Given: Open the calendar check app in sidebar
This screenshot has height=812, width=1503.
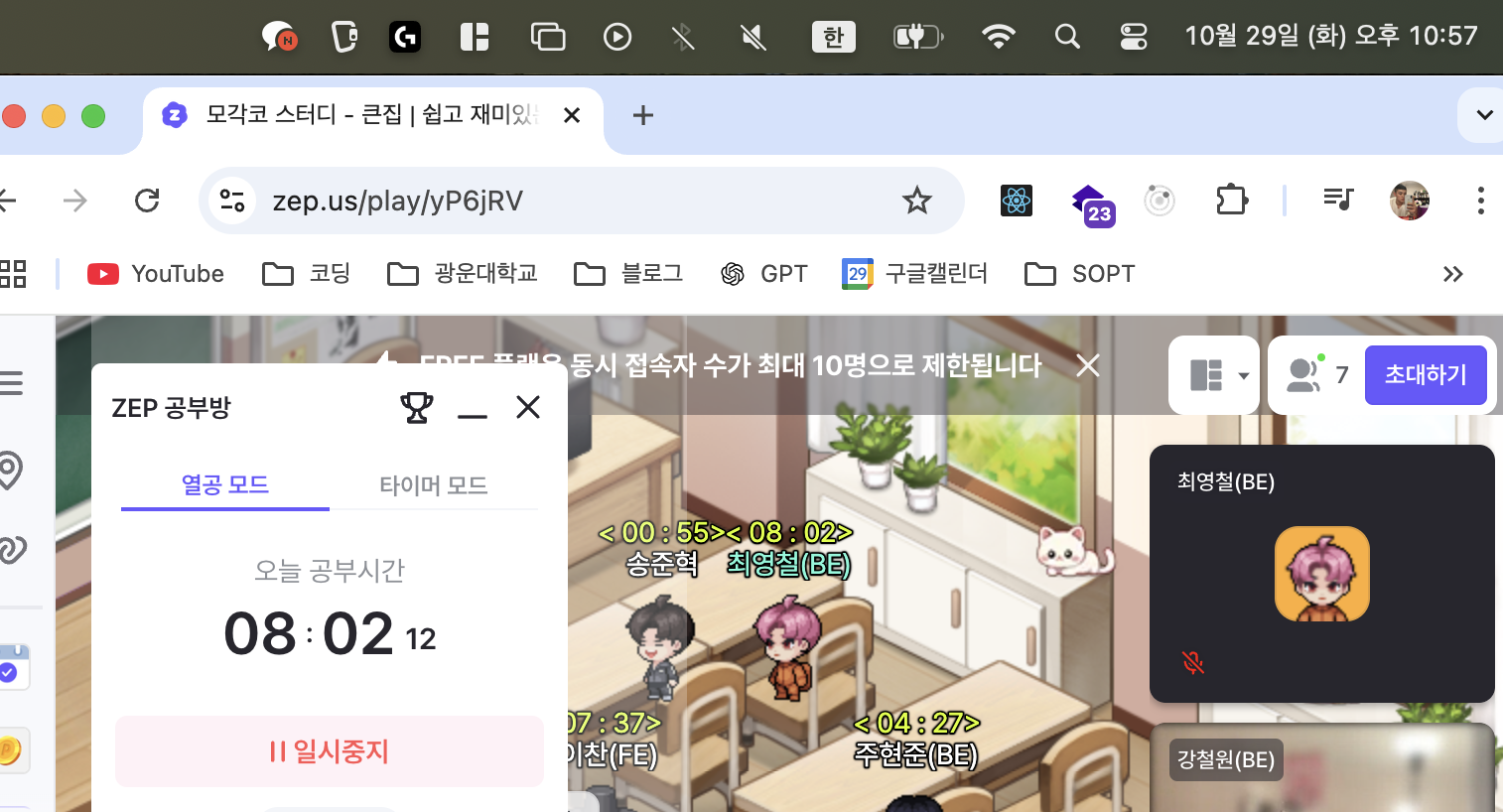Looking at the screenshot, I should (x=14, y=666).
